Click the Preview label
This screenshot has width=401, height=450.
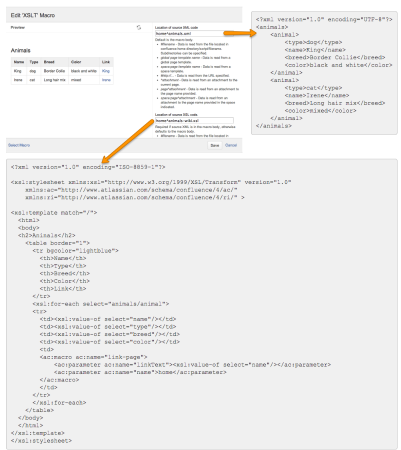18,27
